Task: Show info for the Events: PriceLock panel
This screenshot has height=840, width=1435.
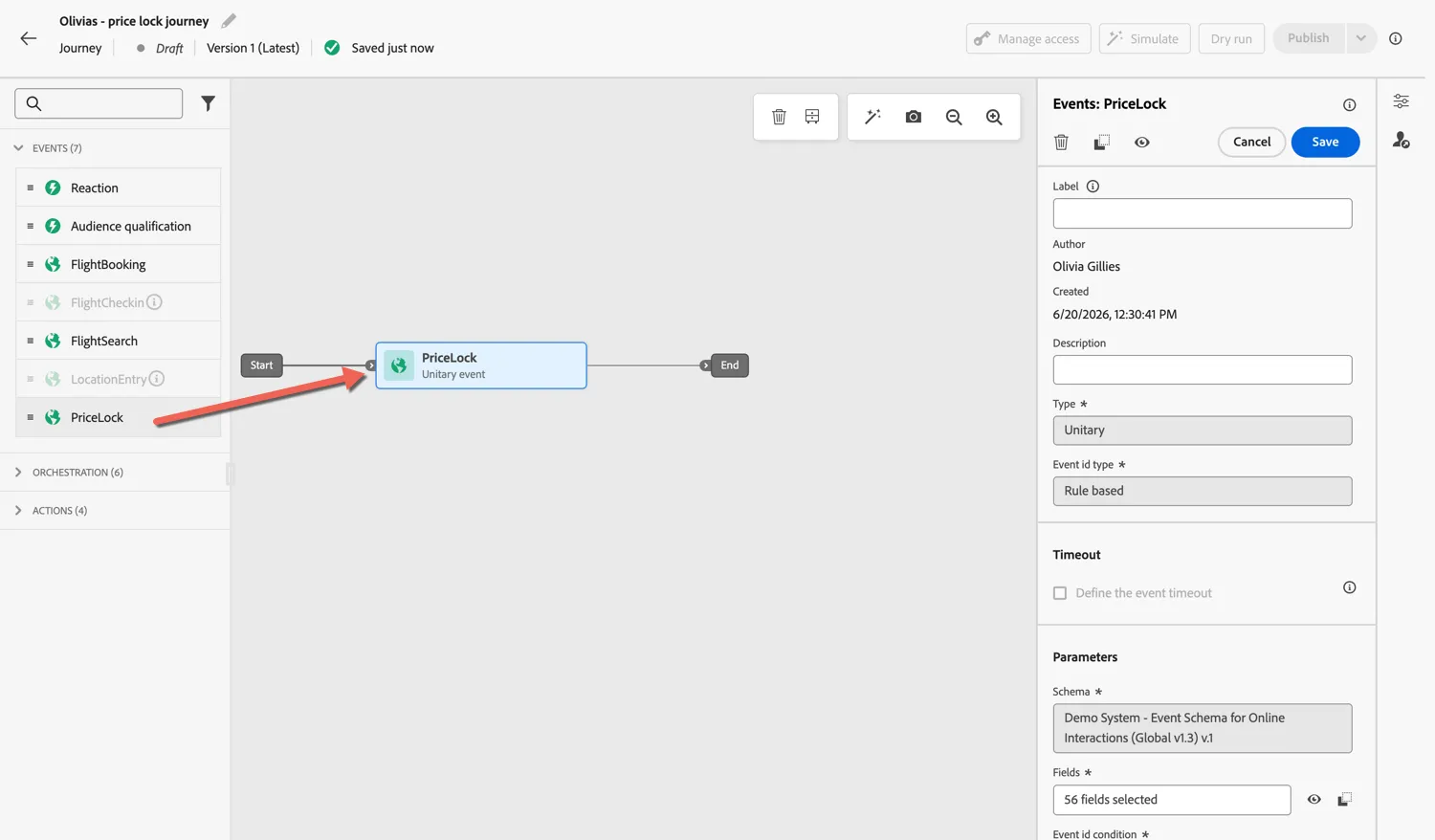Action: (1349, 104)
